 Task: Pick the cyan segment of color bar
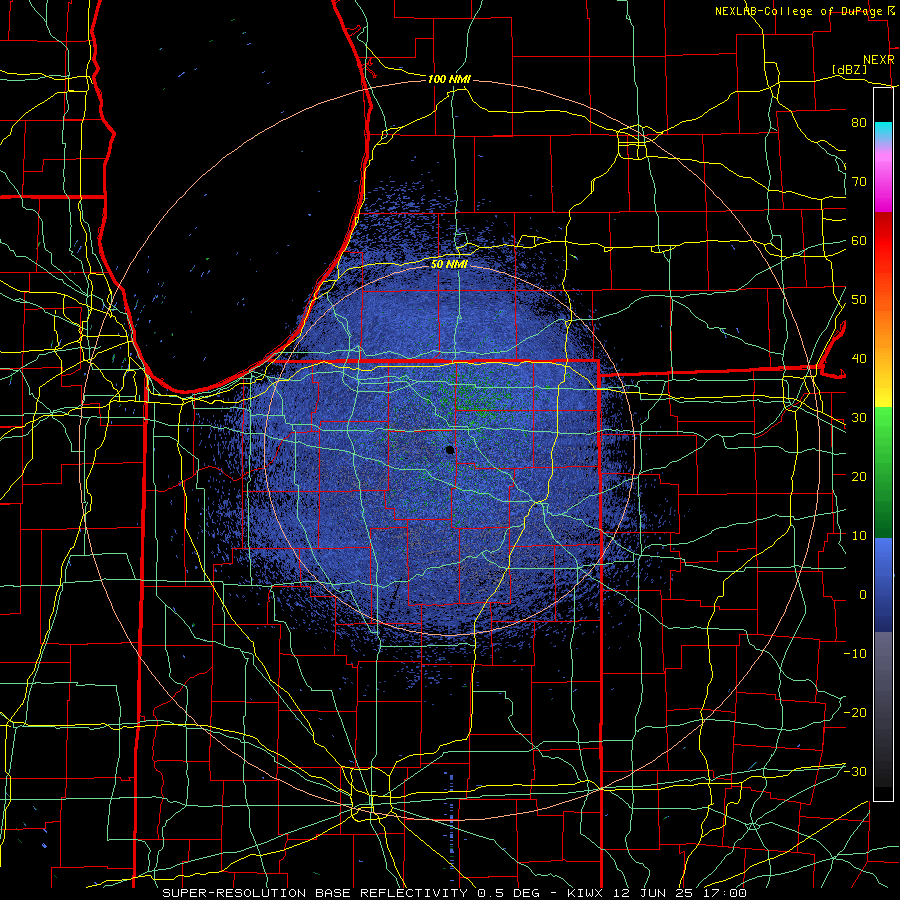coord(883,131)
